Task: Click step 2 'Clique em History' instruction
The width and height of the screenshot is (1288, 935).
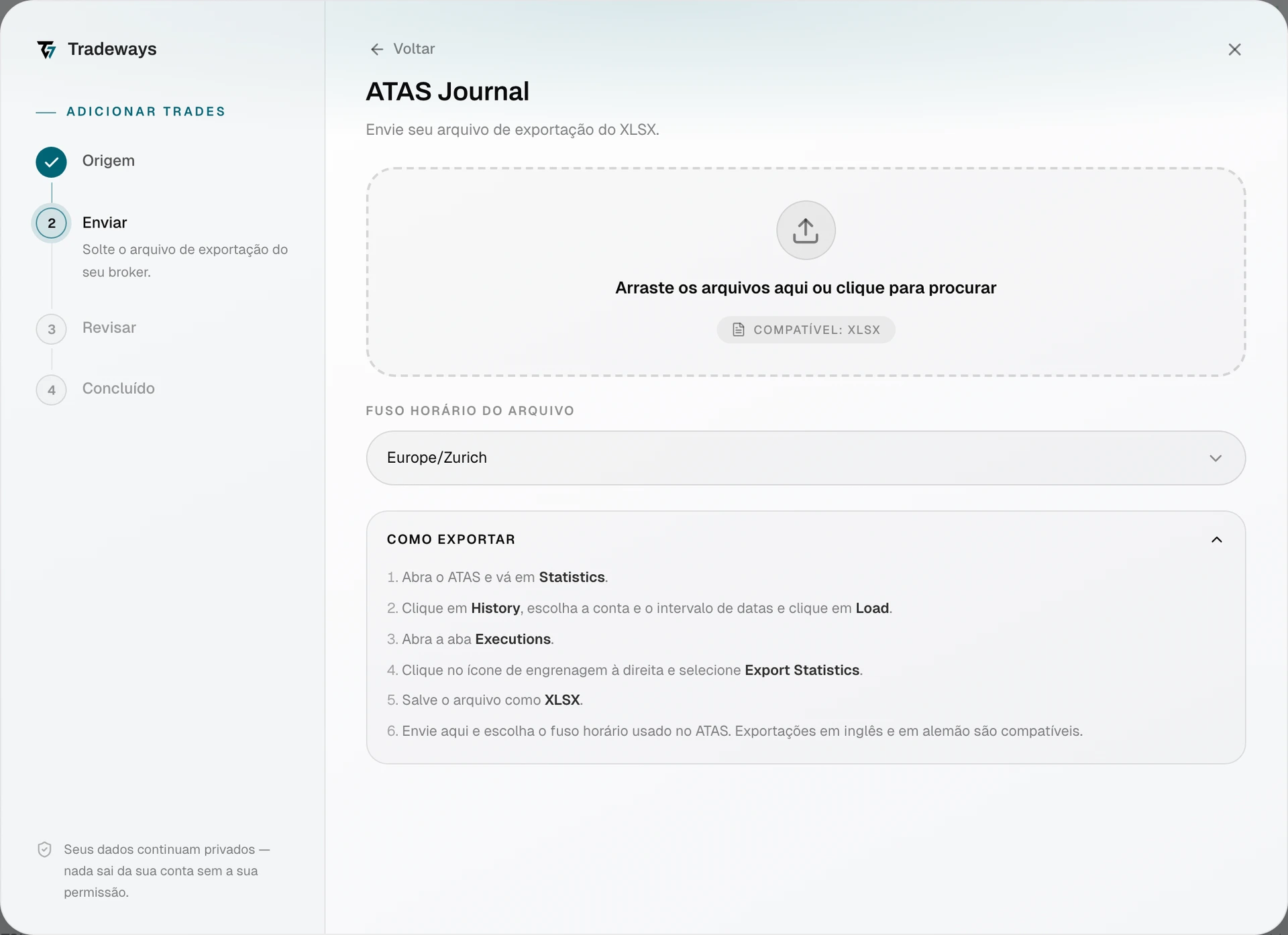Action: click(639, 608)
